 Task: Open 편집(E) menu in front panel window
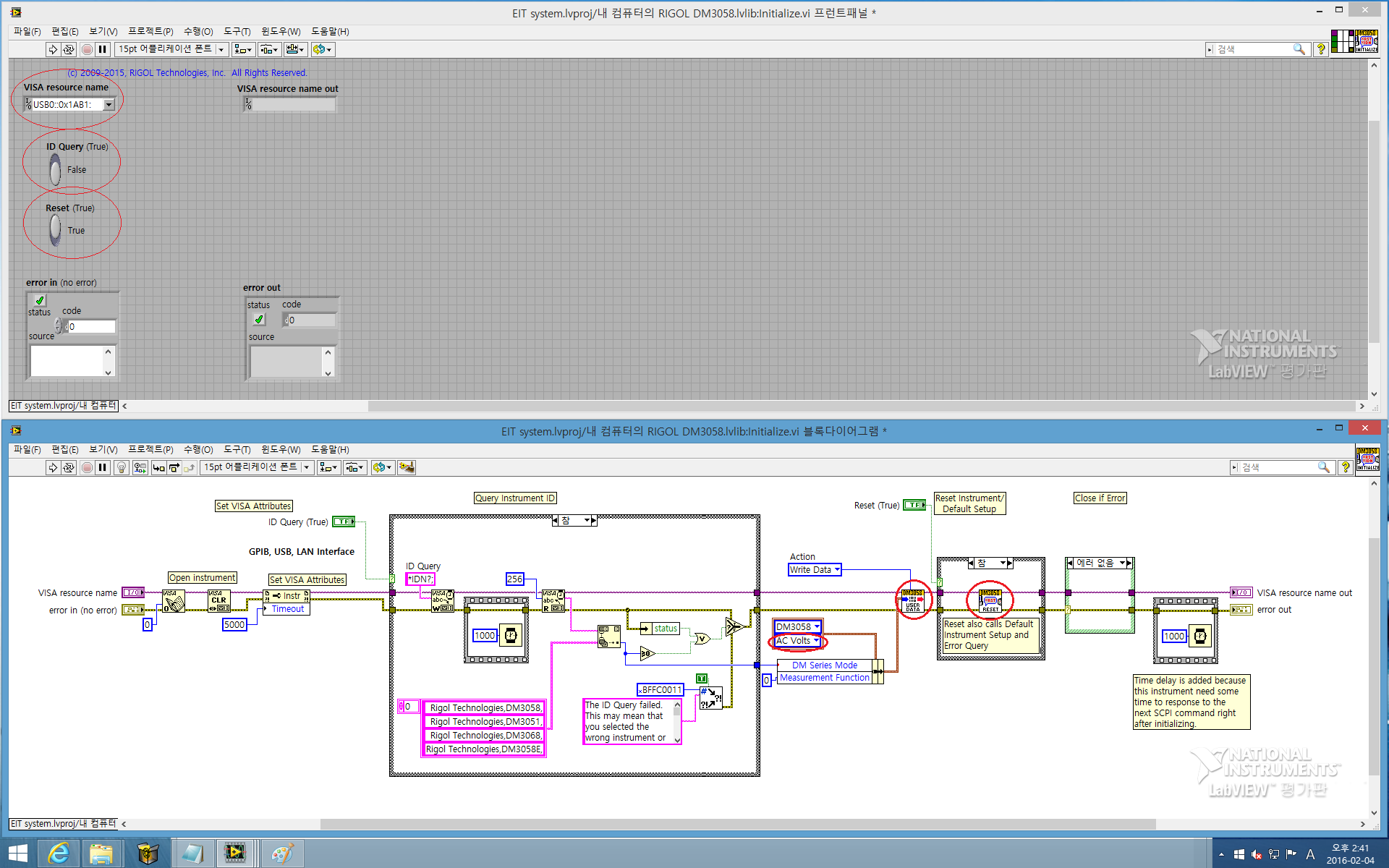coord(64,31)
